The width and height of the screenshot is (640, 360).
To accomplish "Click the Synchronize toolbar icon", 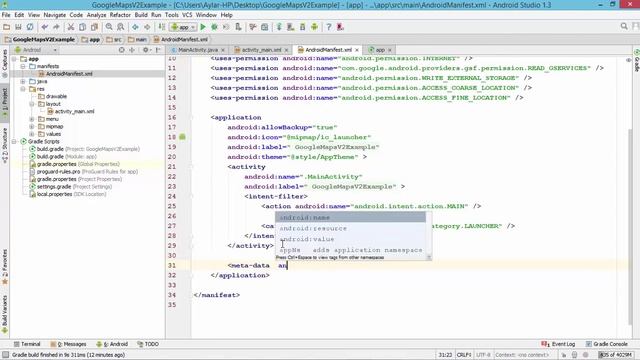I will pyautogui.click(x=30, y=27).
